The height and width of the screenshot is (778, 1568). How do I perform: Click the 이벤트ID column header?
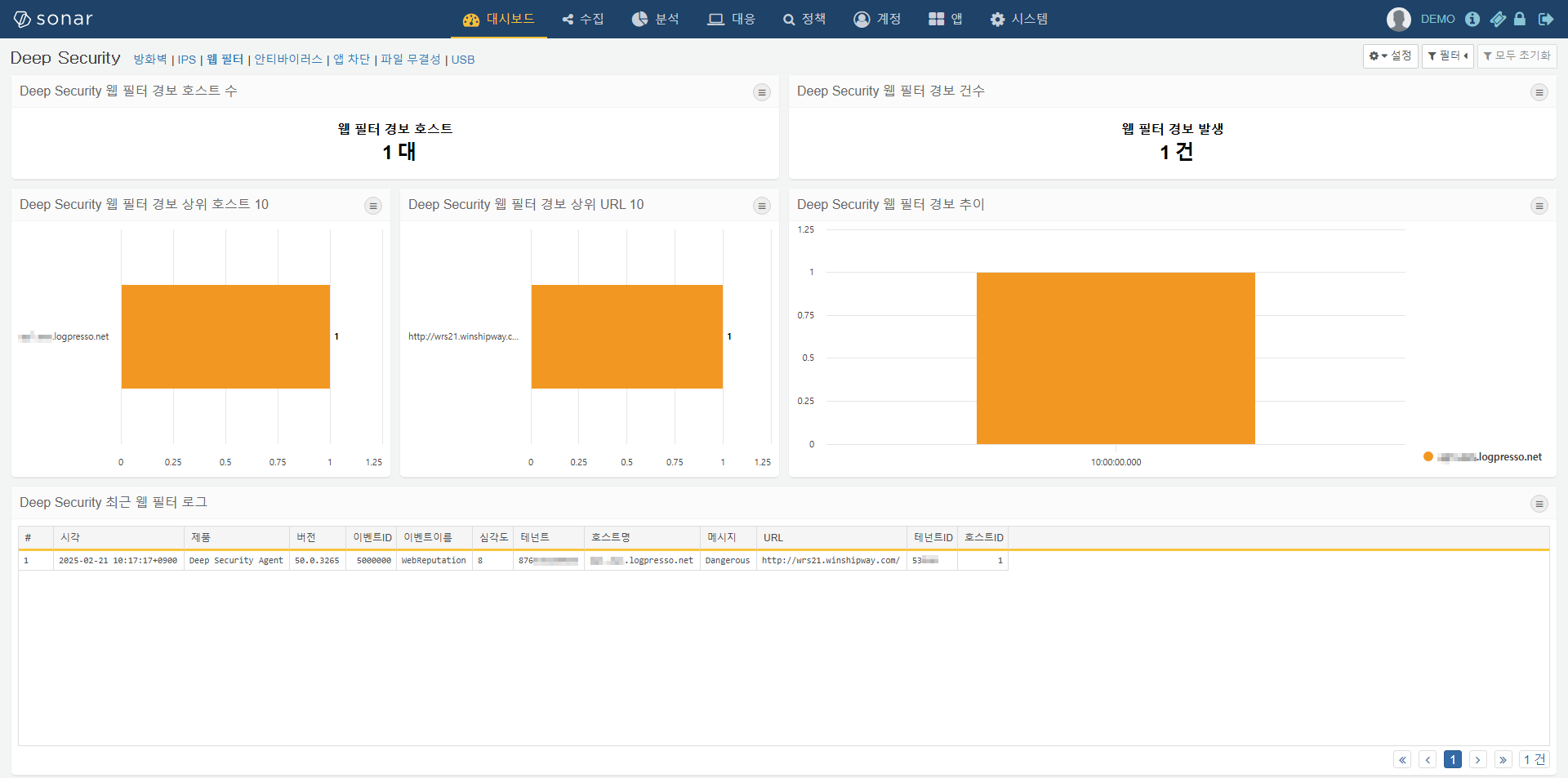pyautogui.click(x=372, y=537)
